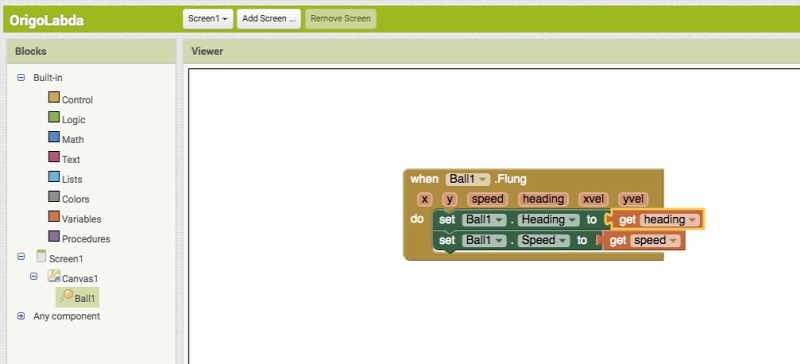
Task: Click the xvel parameter in Flung block
Action: coord(593,199)
